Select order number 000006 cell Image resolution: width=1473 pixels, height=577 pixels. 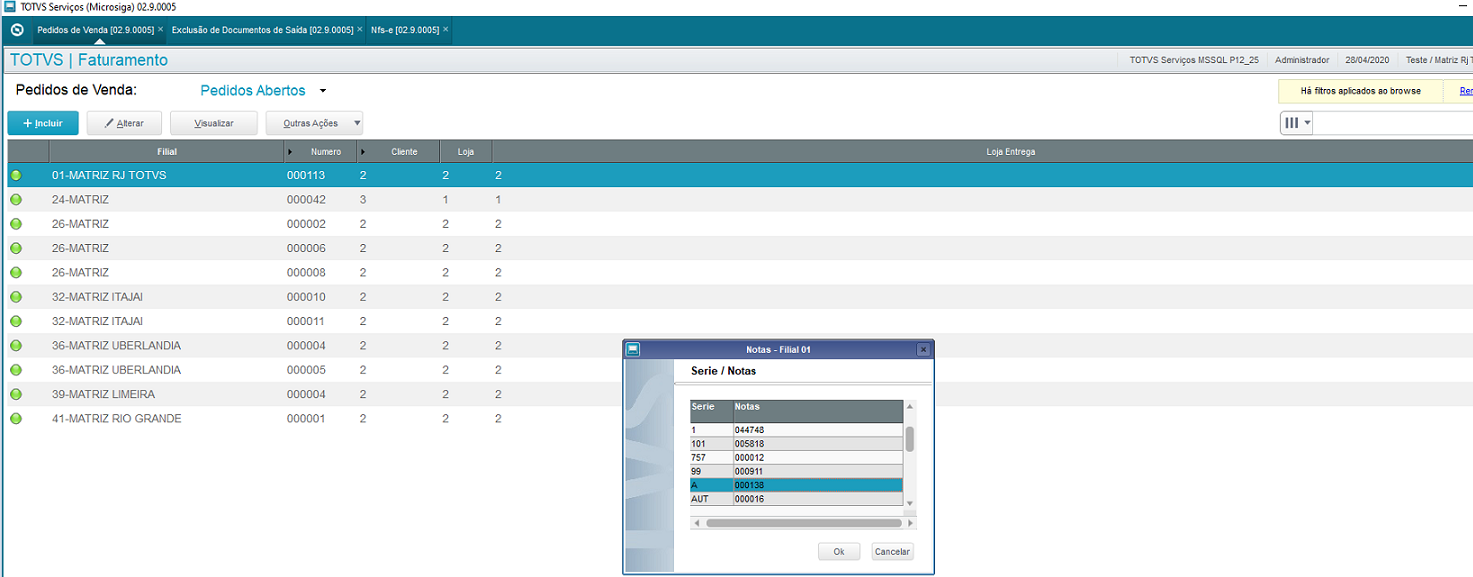306,248
